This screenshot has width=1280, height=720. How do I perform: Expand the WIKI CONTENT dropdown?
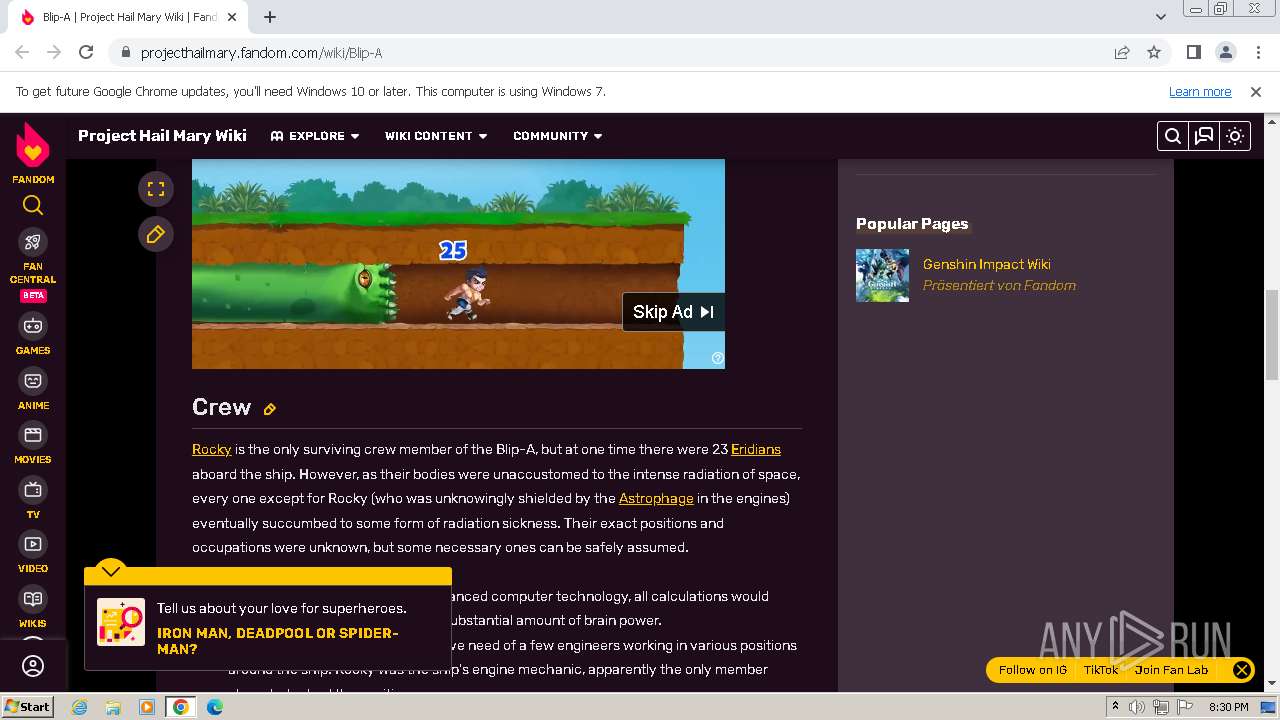pos(436,136)
